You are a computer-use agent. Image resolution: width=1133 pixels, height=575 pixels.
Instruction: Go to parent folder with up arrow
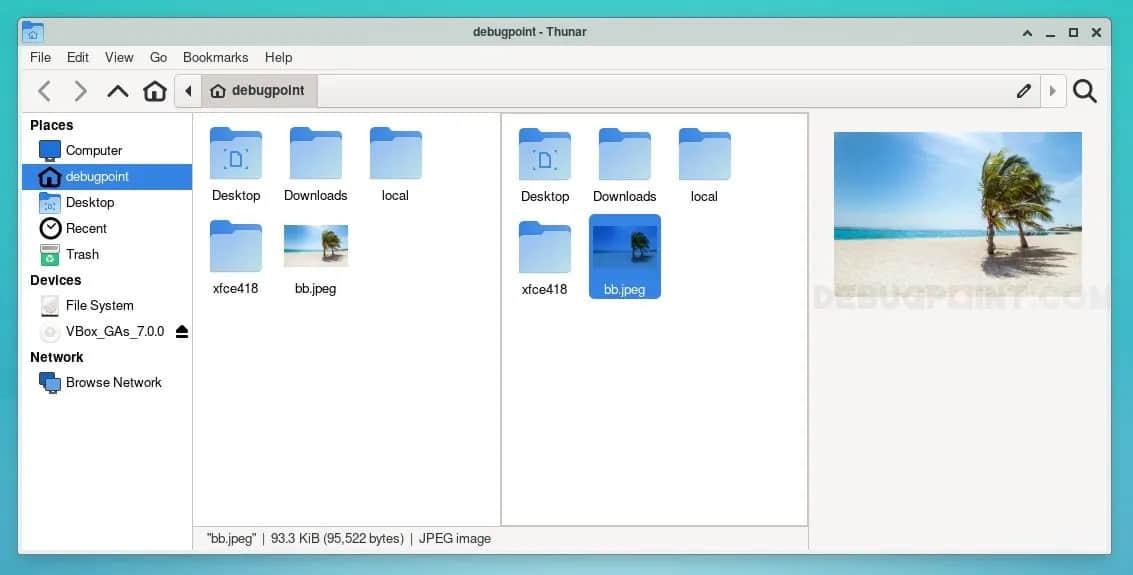click(118, 91)
